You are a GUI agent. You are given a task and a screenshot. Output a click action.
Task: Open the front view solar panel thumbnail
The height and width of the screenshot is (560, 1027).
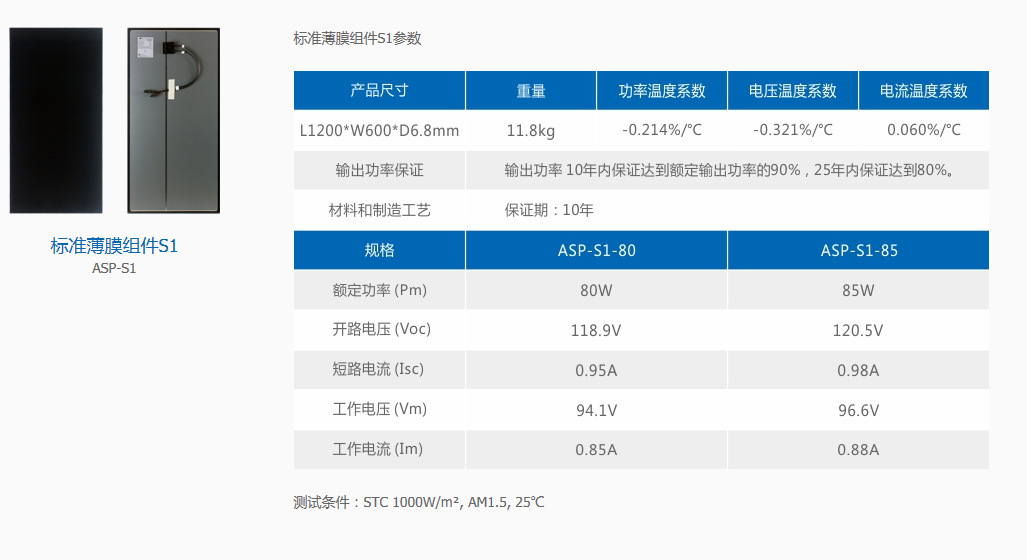(x=56, y=121)
